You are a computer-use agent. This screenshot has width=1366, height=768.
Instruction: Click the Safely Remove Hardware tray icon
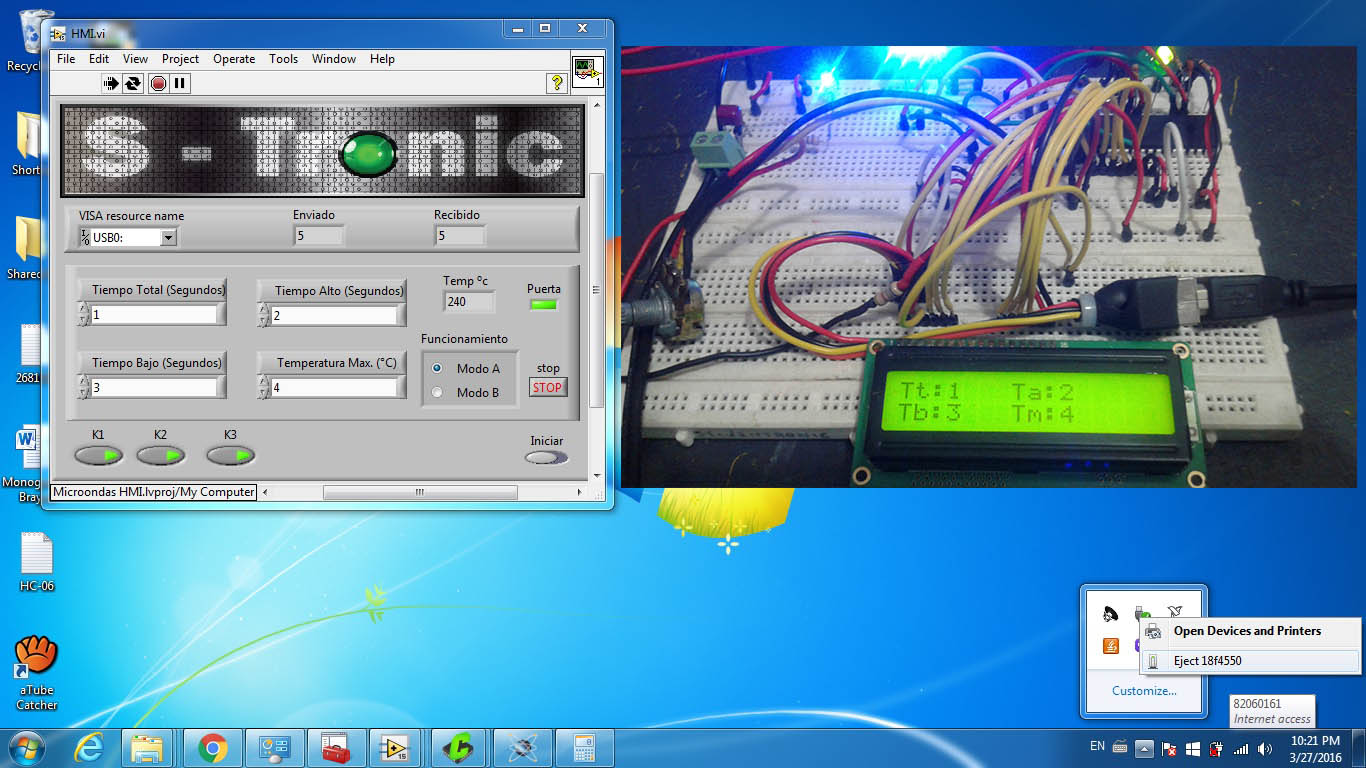[x=1141, y=613]
